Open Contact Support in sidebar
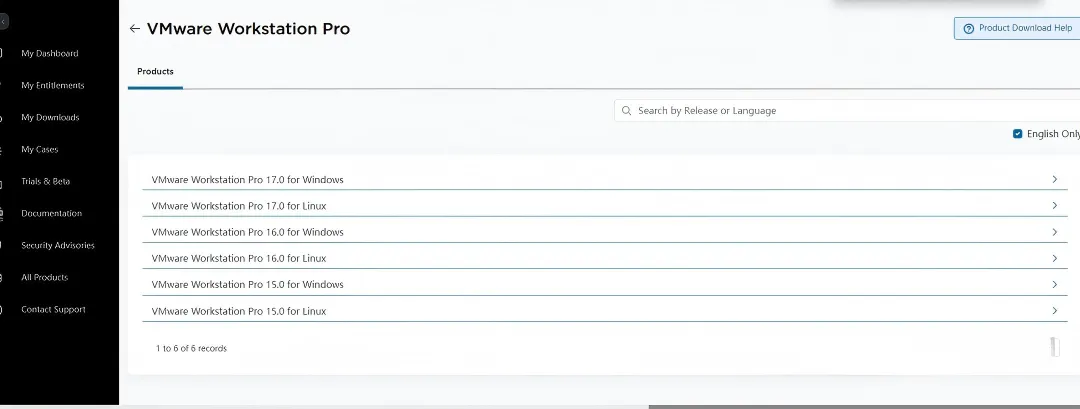Screen dimensions: 1080x409 tap(53, 309)
